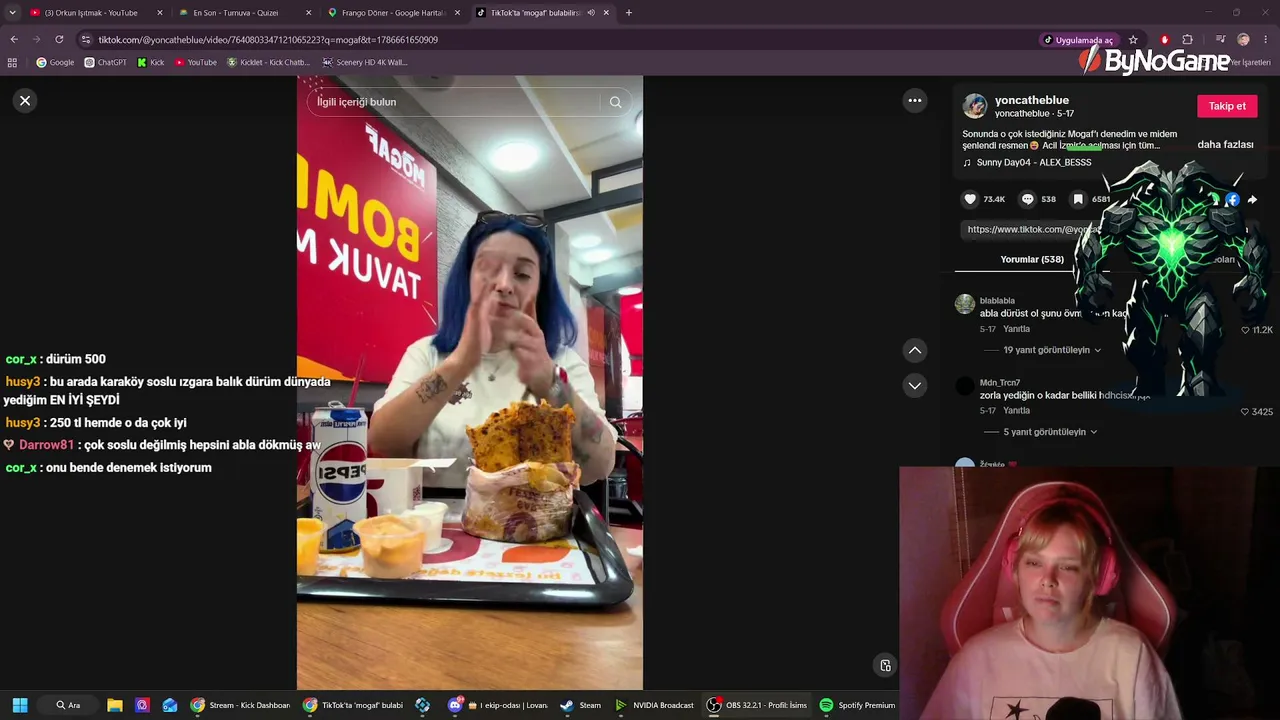Bookmark this page with the star icon
The image size is (1280, 720).
coord(1133,40)
